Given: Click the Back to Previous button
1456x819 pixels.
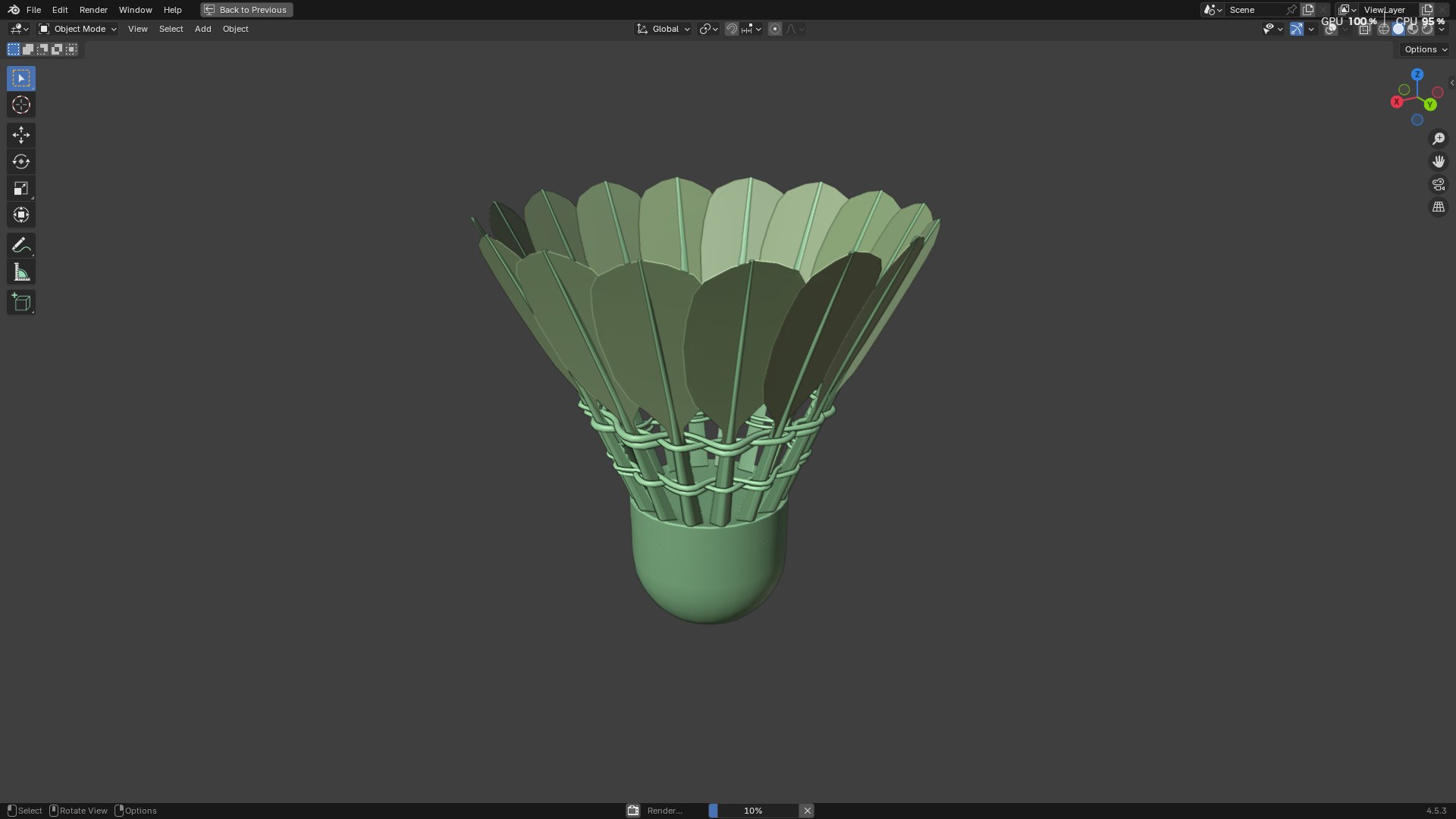Looking at the screenshot, I should pos(246,10).
